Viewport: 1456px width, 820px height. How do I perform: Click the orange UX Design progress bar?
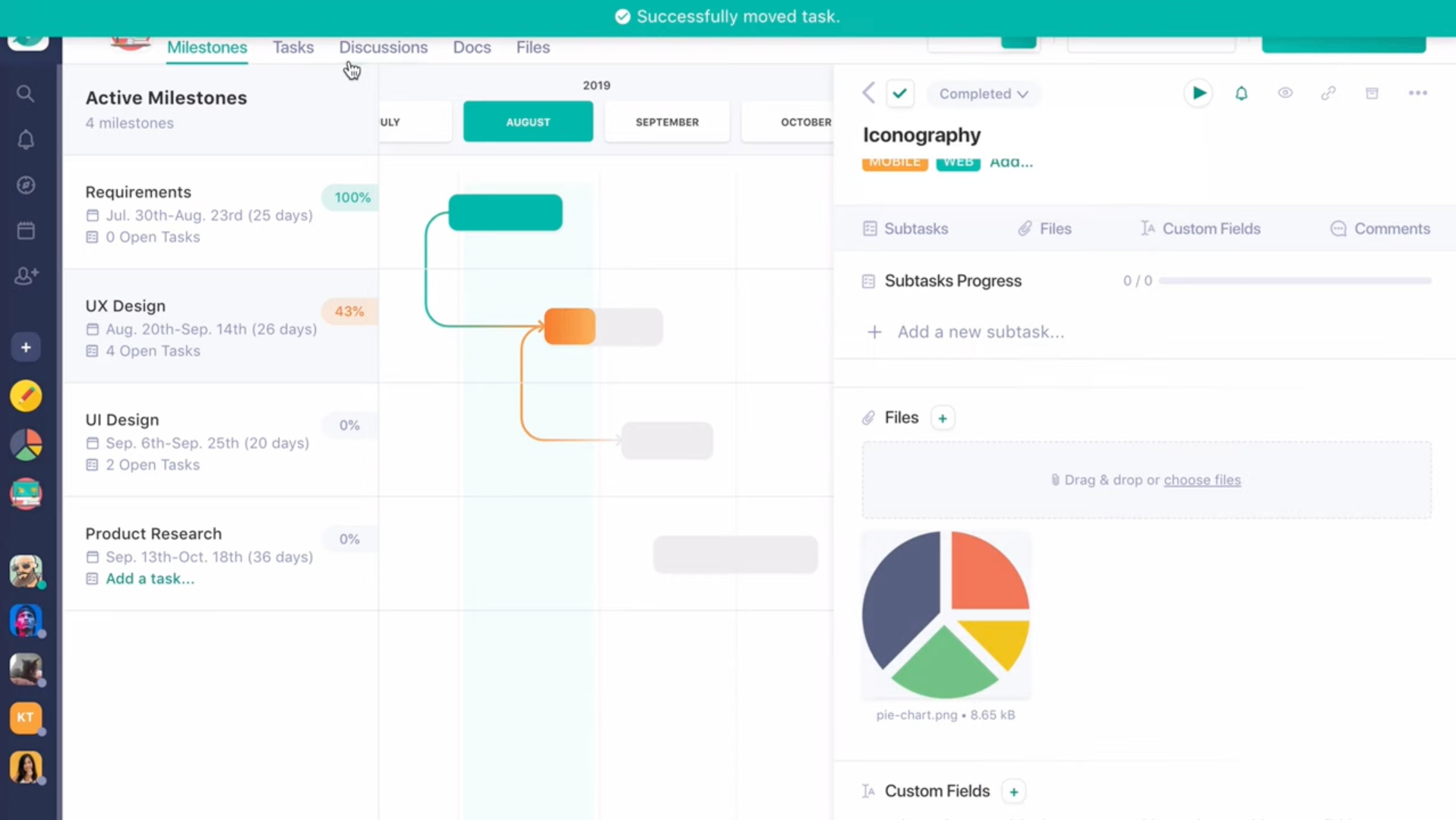pos(570,326)
